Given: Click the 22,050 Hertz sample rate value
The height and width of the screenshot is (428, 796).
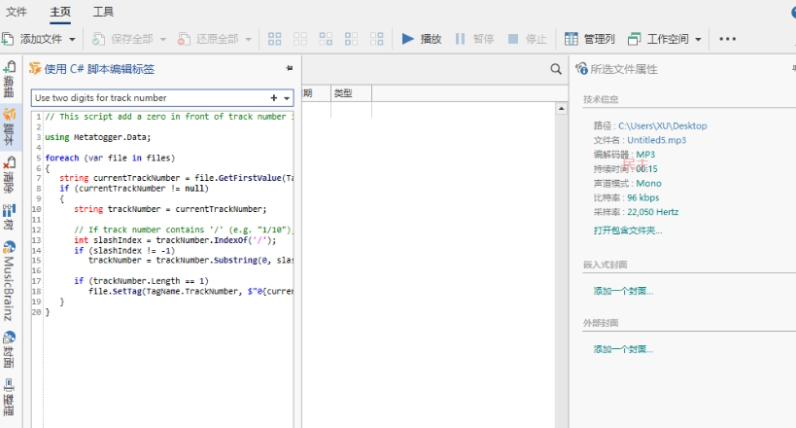Looking at the screenshot, I should (x=653, y=212).
